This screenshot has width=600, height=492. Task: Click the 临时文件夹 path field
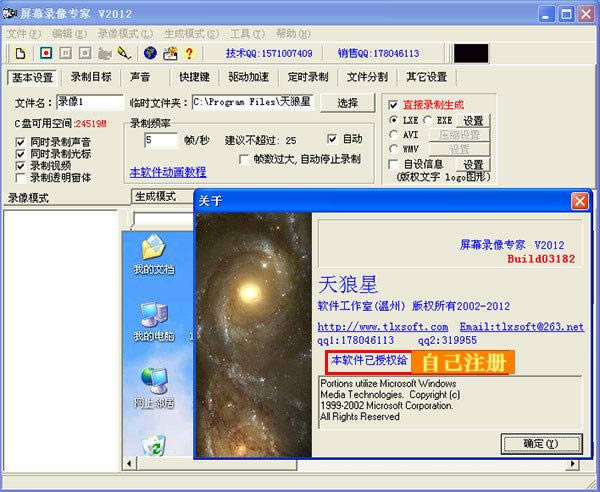click(253, 102)
